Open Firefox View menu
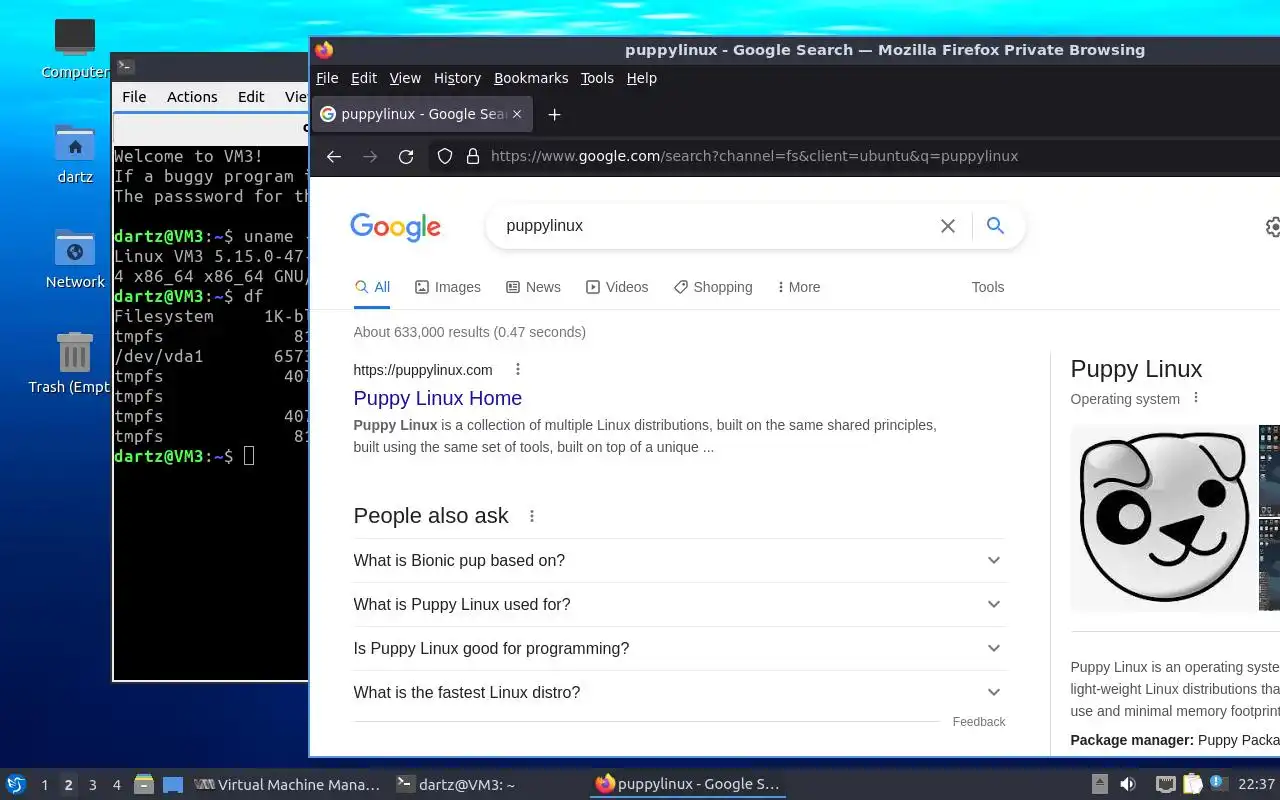This screenshot has height=800, width=1280. tap(405, 78)
